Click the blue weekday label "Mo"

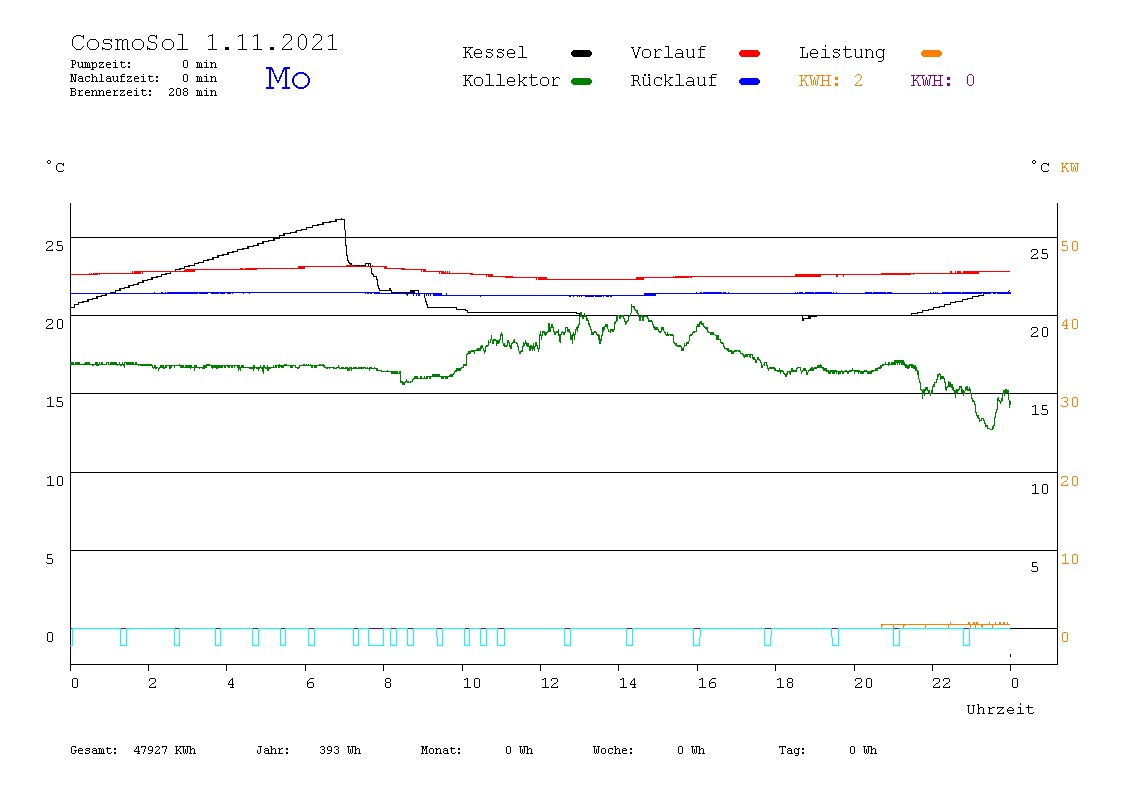[x=288, y=78]
